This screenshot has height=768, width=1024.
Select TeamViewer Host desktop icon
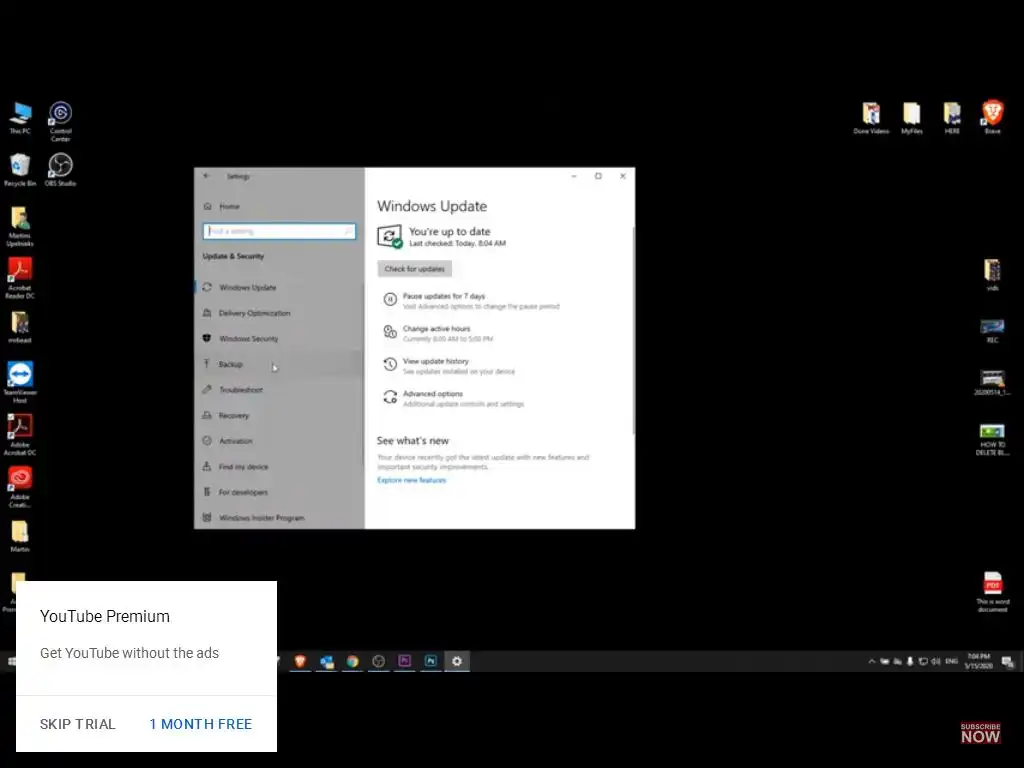click(x=20, y=383)
